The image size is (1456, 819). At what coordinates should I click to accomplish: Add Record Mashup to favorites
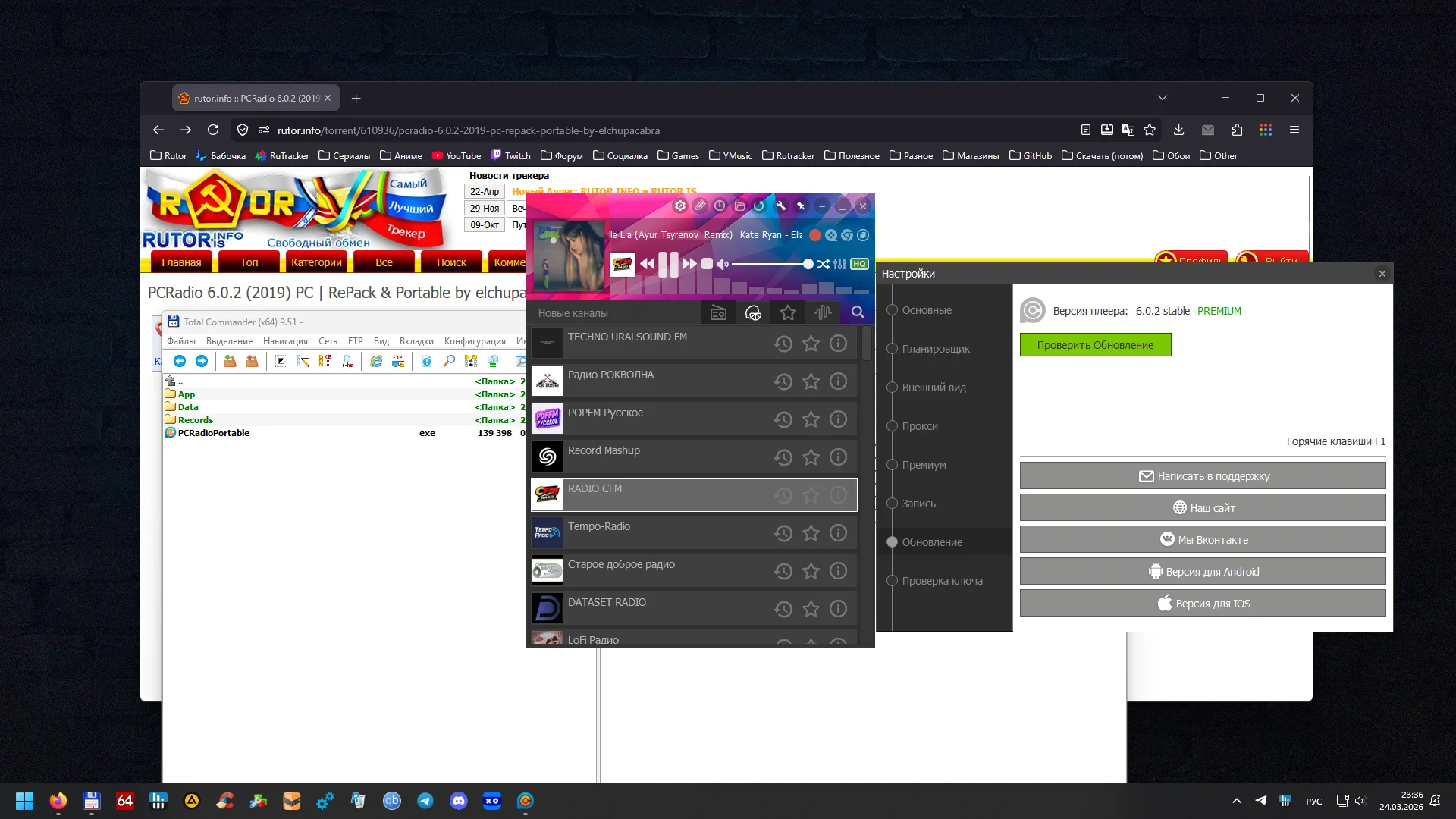(811, 457)
